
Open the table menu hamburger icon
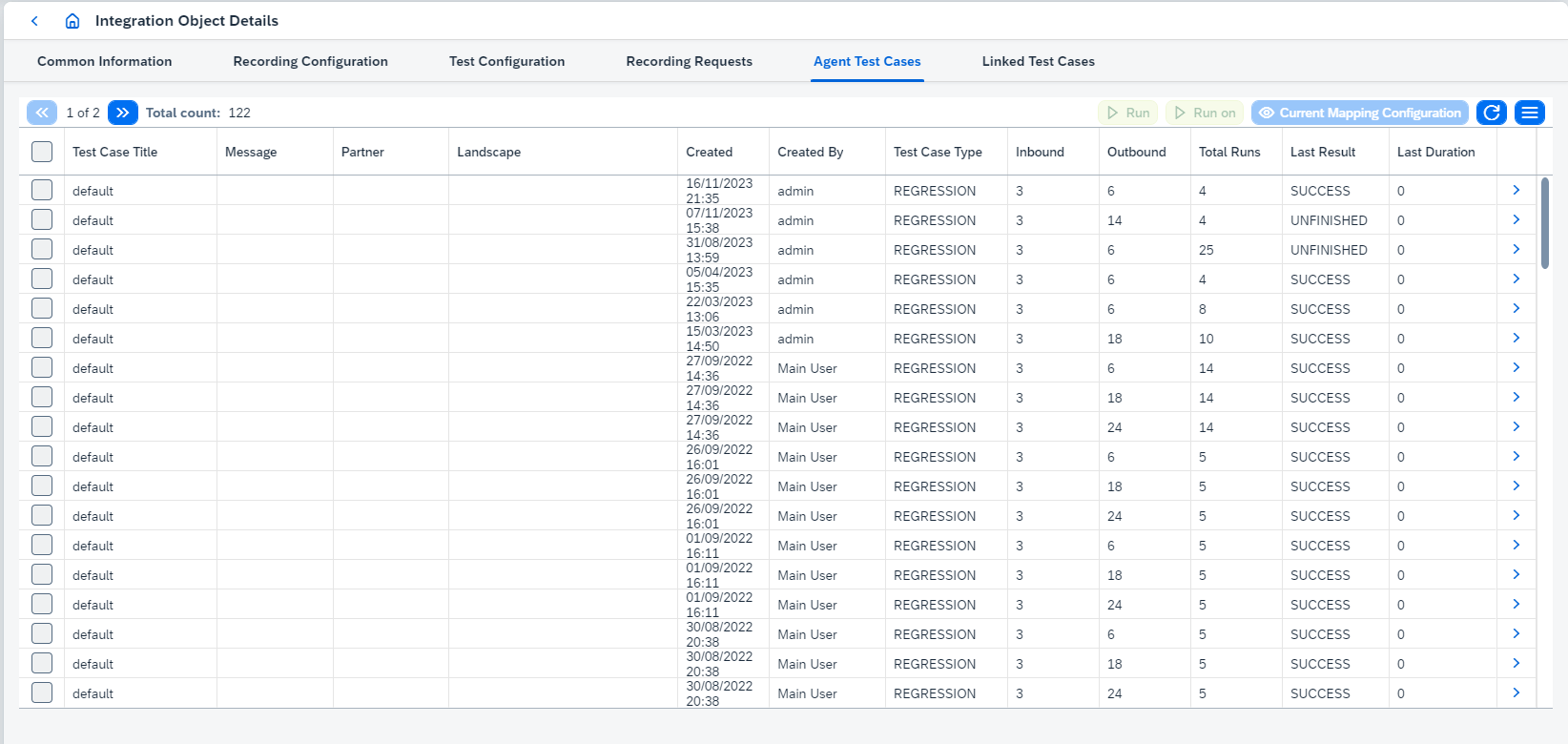pos(1530,113)
